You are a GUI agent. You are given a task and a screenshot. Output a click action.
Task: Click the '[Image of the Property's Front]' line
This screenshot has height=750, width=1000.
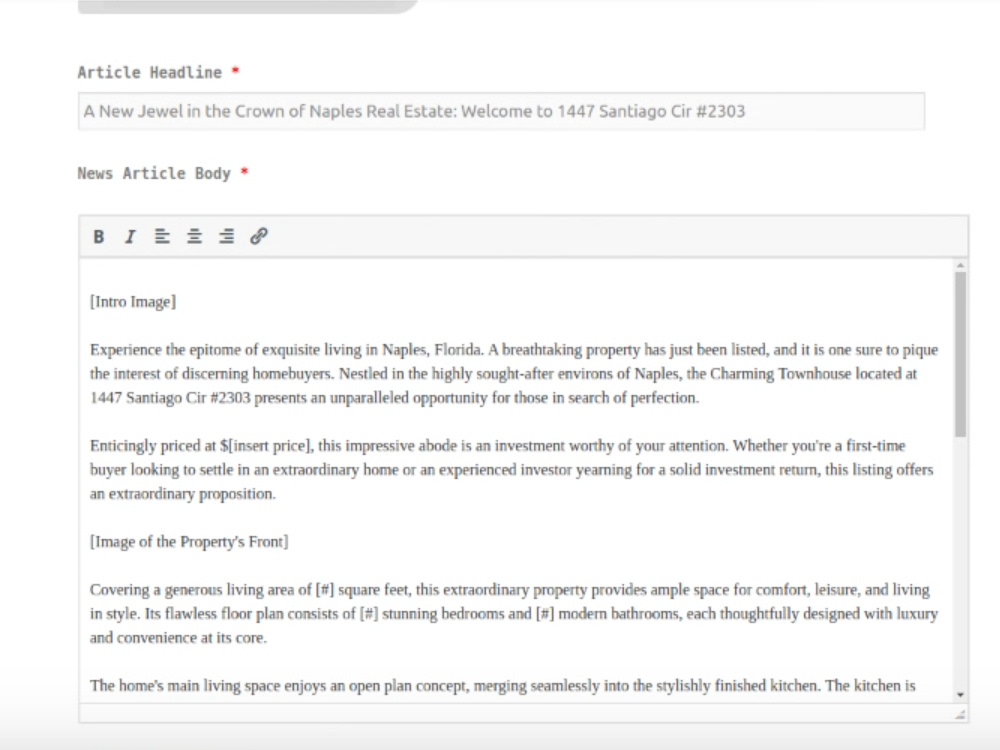189,542
